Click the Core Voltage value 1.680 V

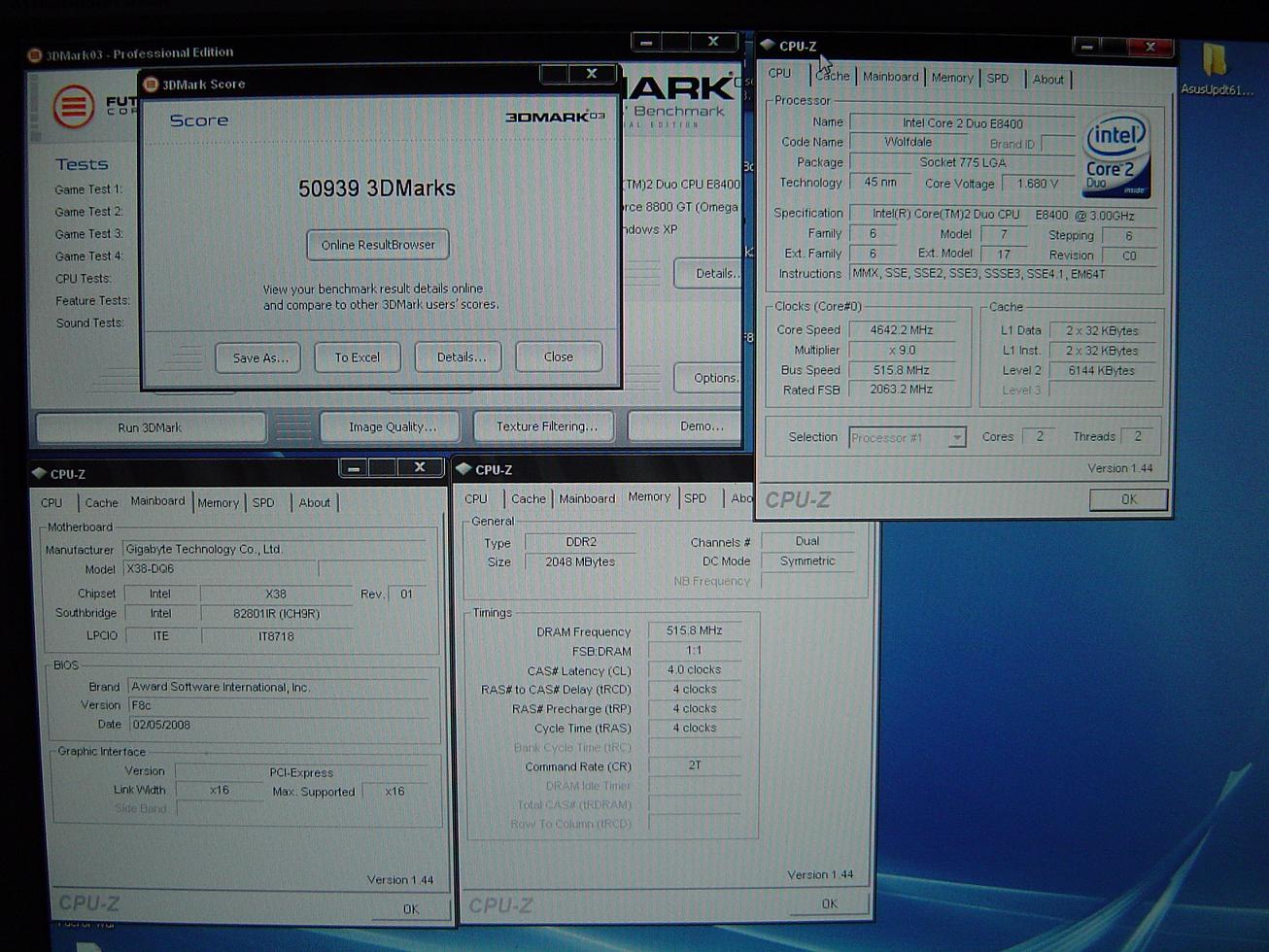[x=1038, y=184]
